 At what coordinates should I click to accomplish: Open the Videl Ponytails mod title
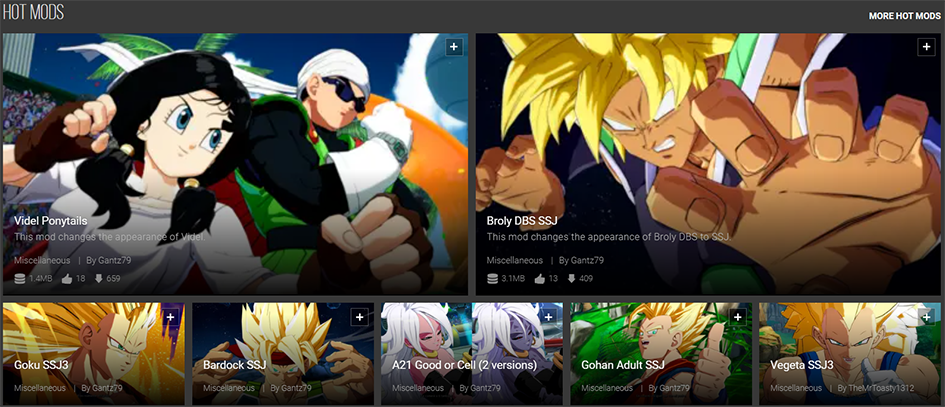pos(51,221)
